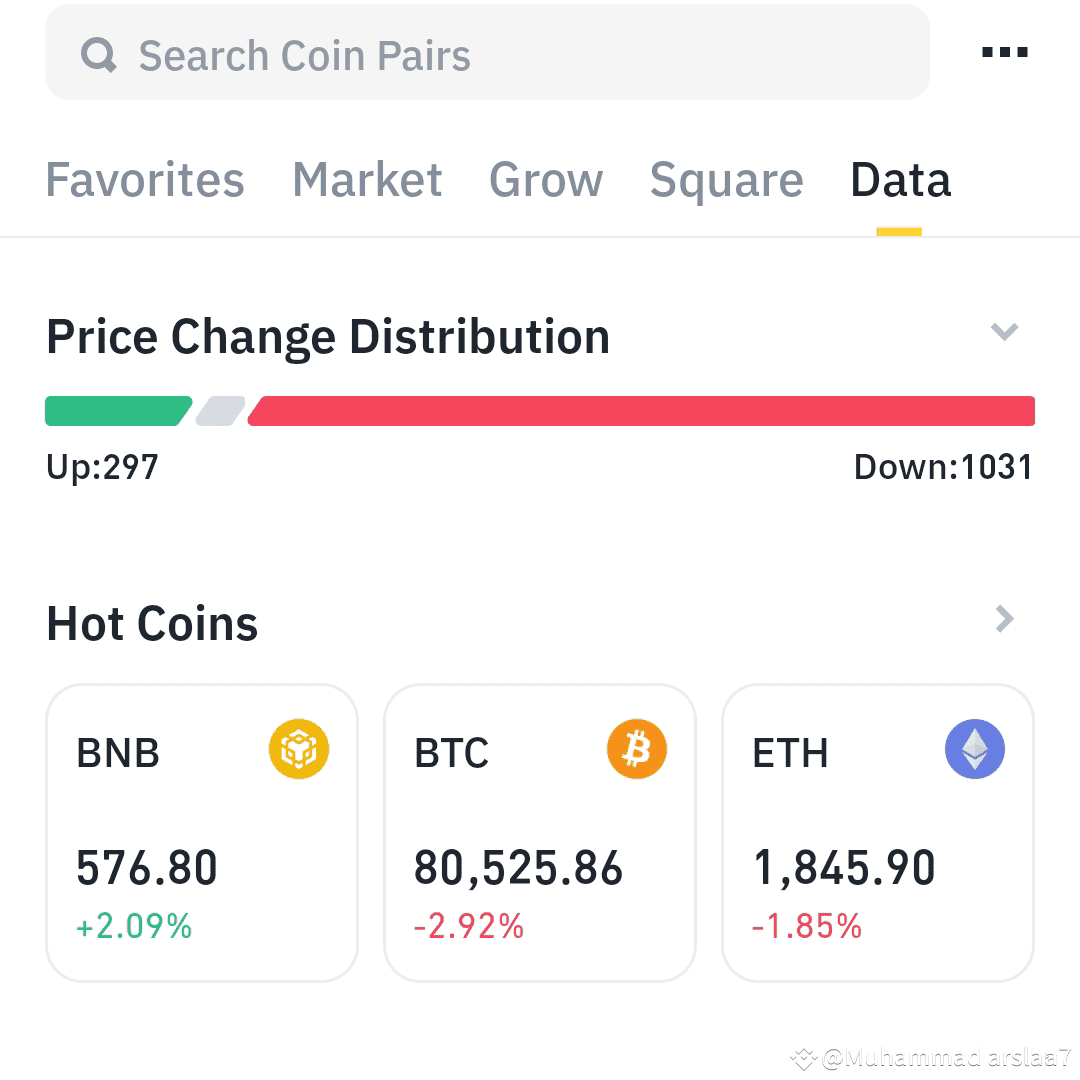Select the Square tab
This screenshot has height=1080, width=1080.
pyautogui.click(x=727, y=180)
